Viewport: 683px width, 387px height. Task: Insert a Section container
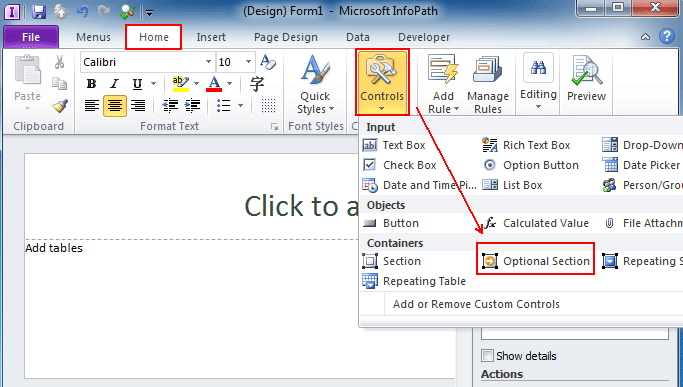[x=392, y=261]
